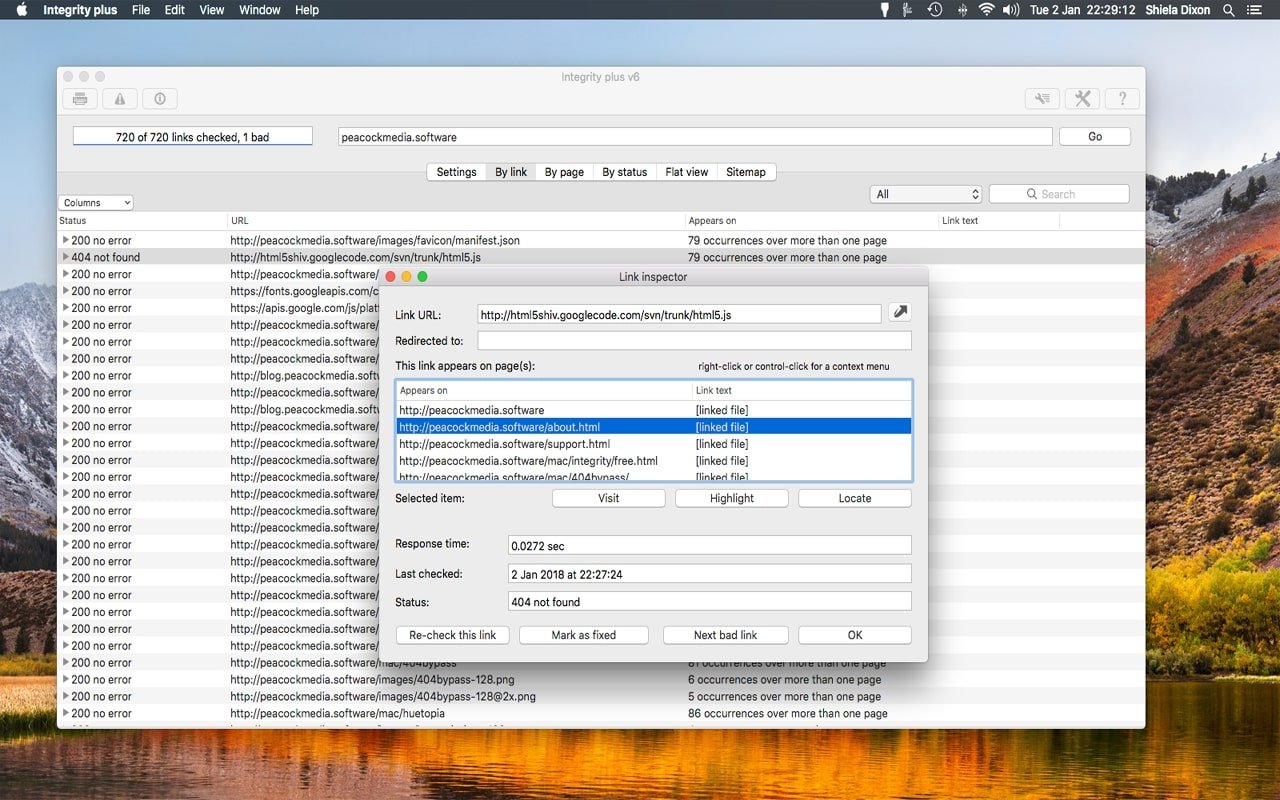Switch to the By status tab
The width and height of the screenshot is (1280, 800).
click(624, 172)
